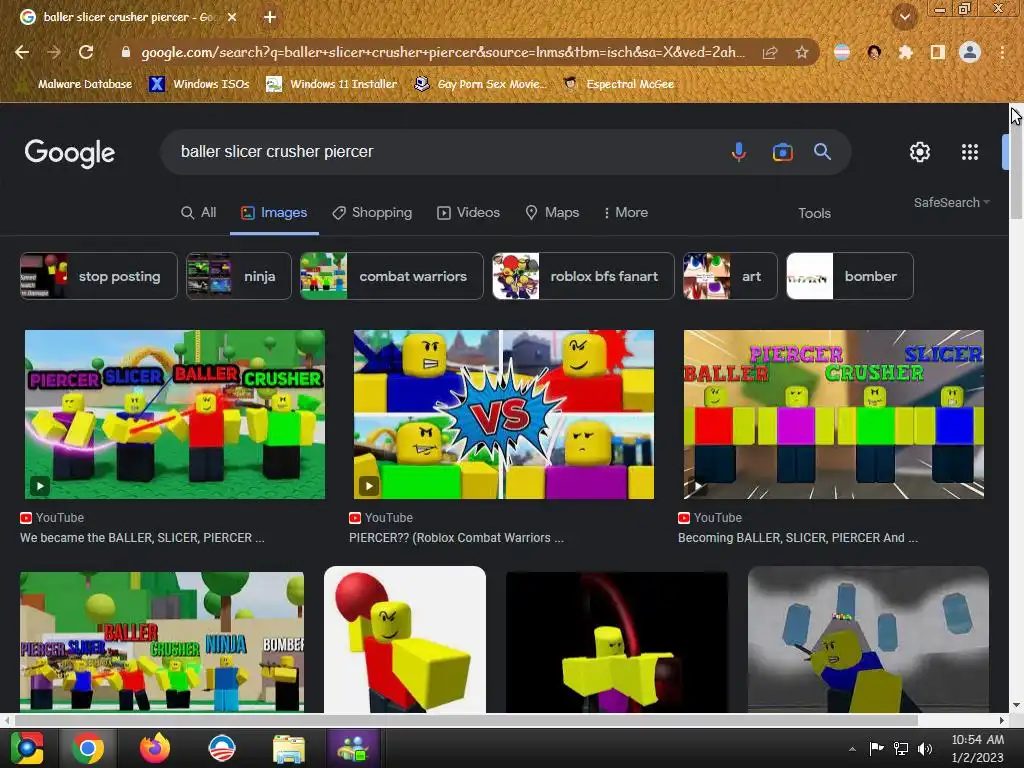This screenshot has height=768, width=1024.
Task: Open the 'We became the BALLER' video thumbnail
Action: click(174, 414)
